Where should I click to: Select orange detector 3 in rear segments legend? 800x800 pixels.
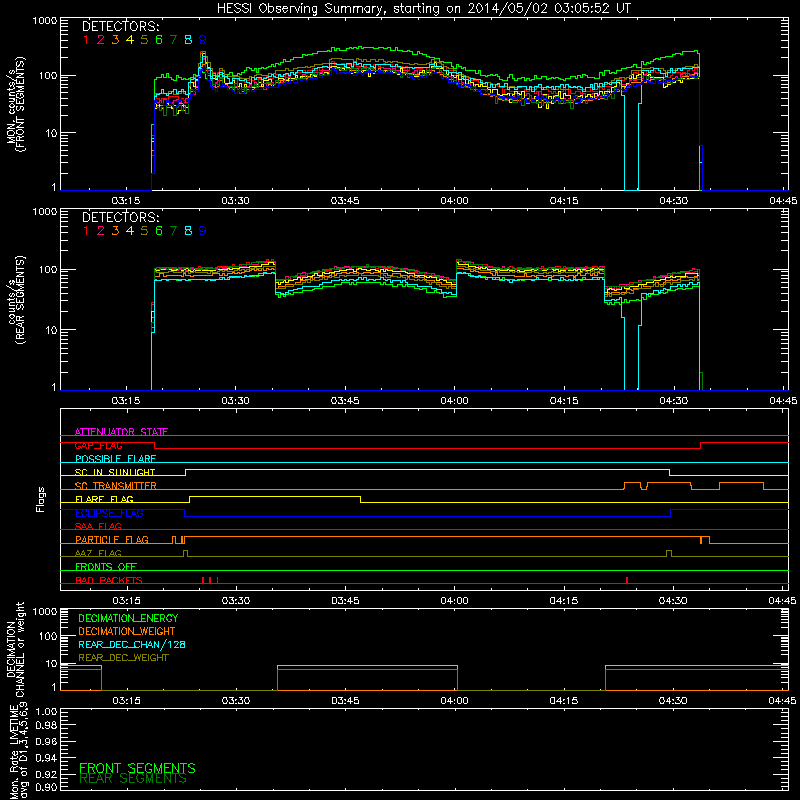click(x=115, y=231)
